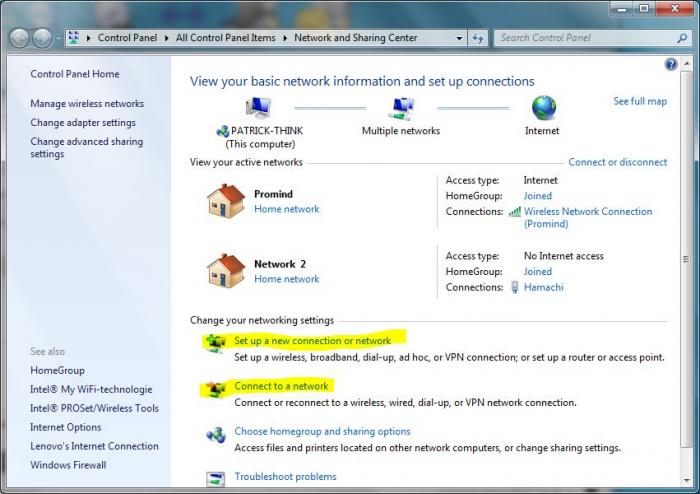
Task: Click the Refresh button beside address bar
Action: (x=478, y=38)
